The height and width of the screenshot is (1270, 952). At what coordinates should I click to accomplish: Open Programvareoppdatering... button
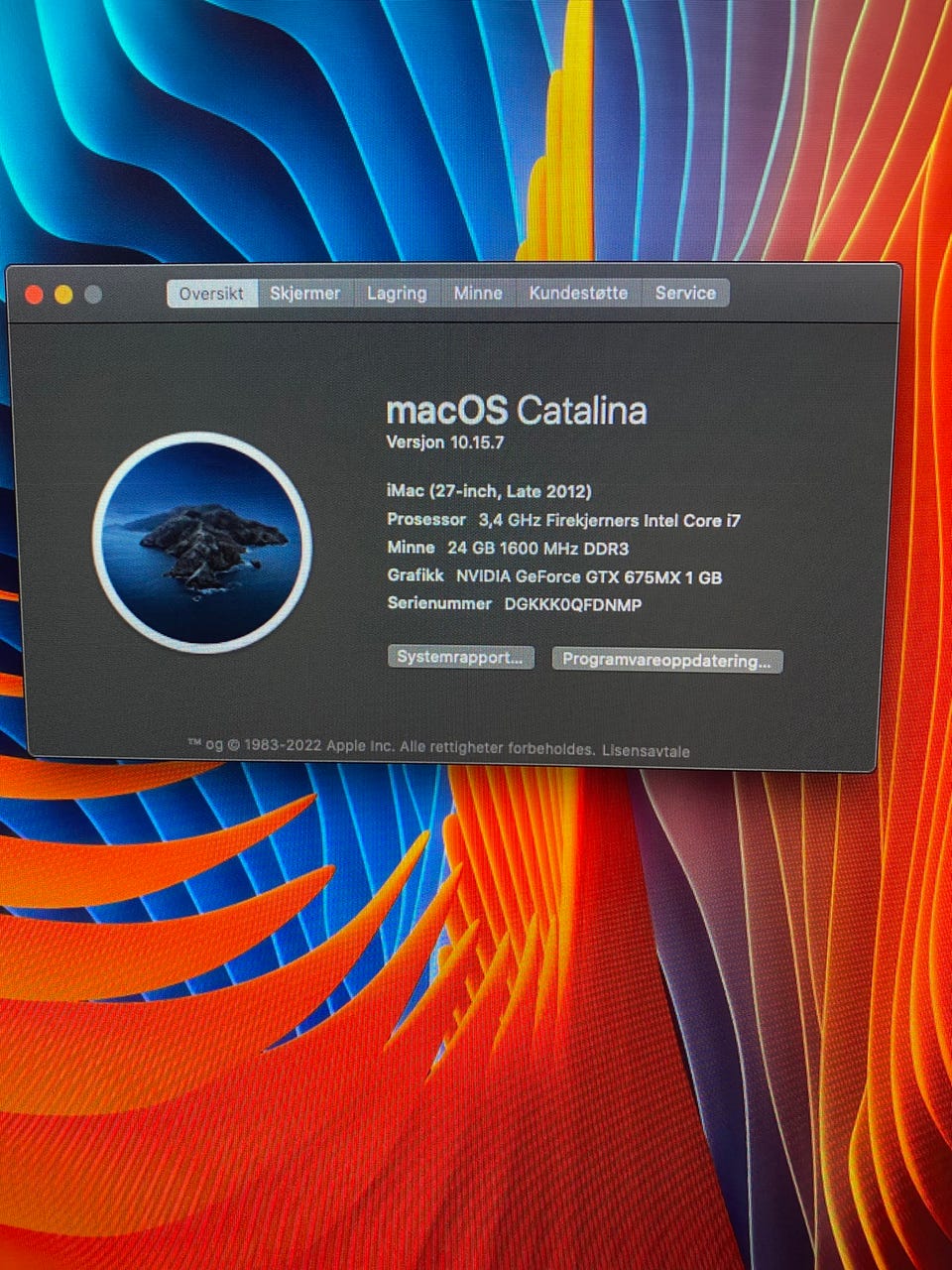point(666,661)
